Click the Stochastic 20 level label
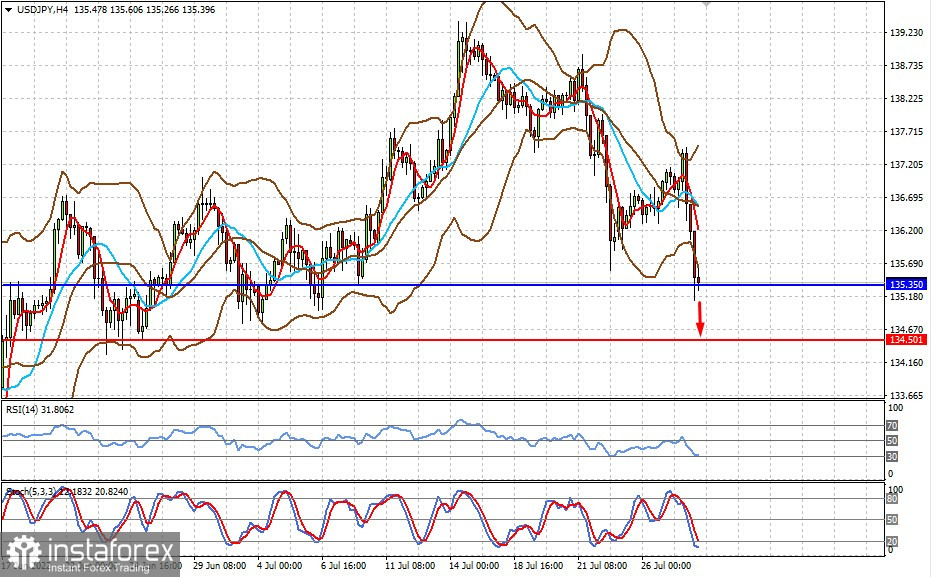The width and height of the screenshot is (931, 577). pyautogui.click(x=892, y=541)
